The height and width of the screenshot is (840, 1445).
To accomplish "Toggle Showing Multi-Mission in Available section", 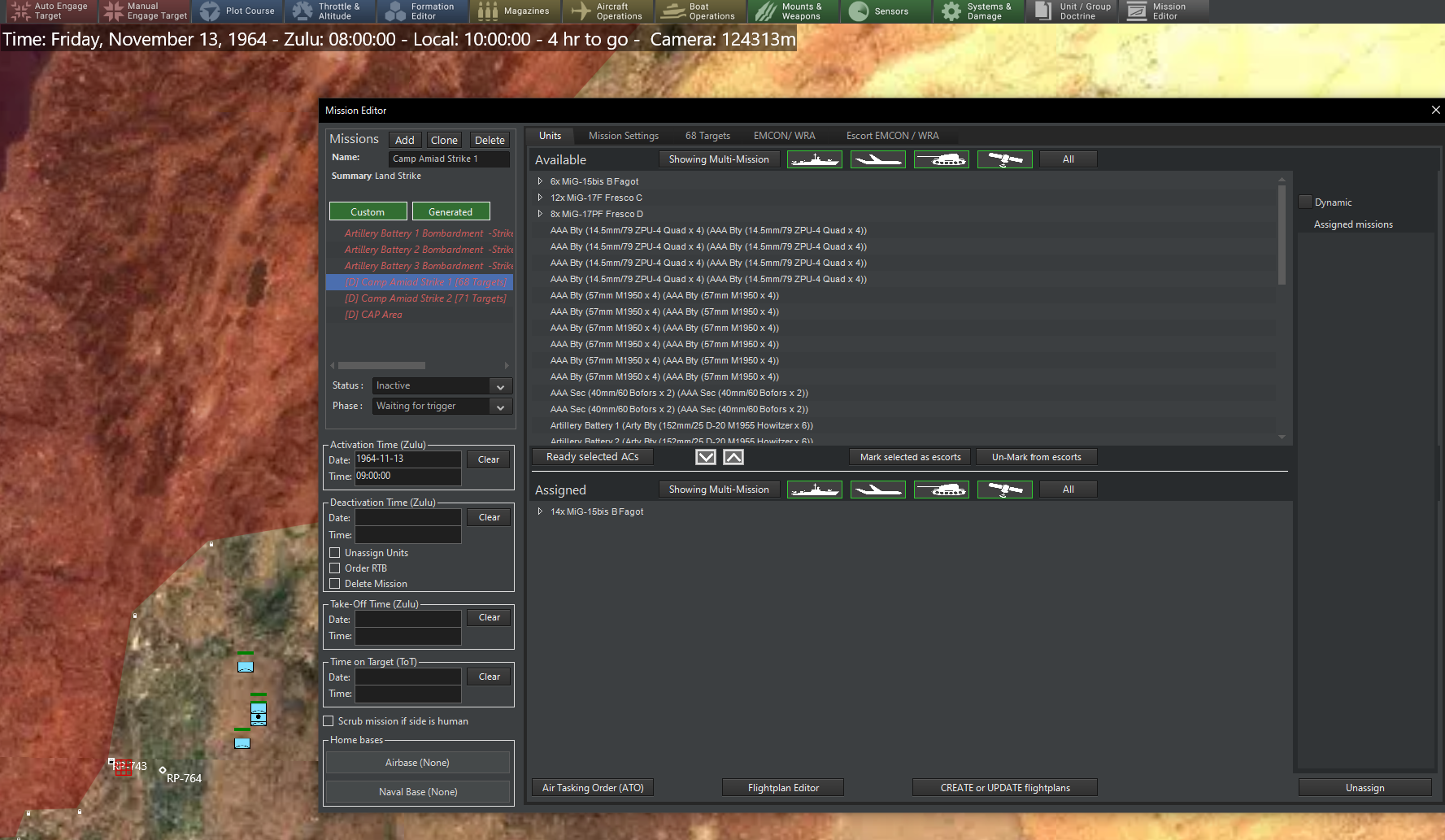I will 719,159.
